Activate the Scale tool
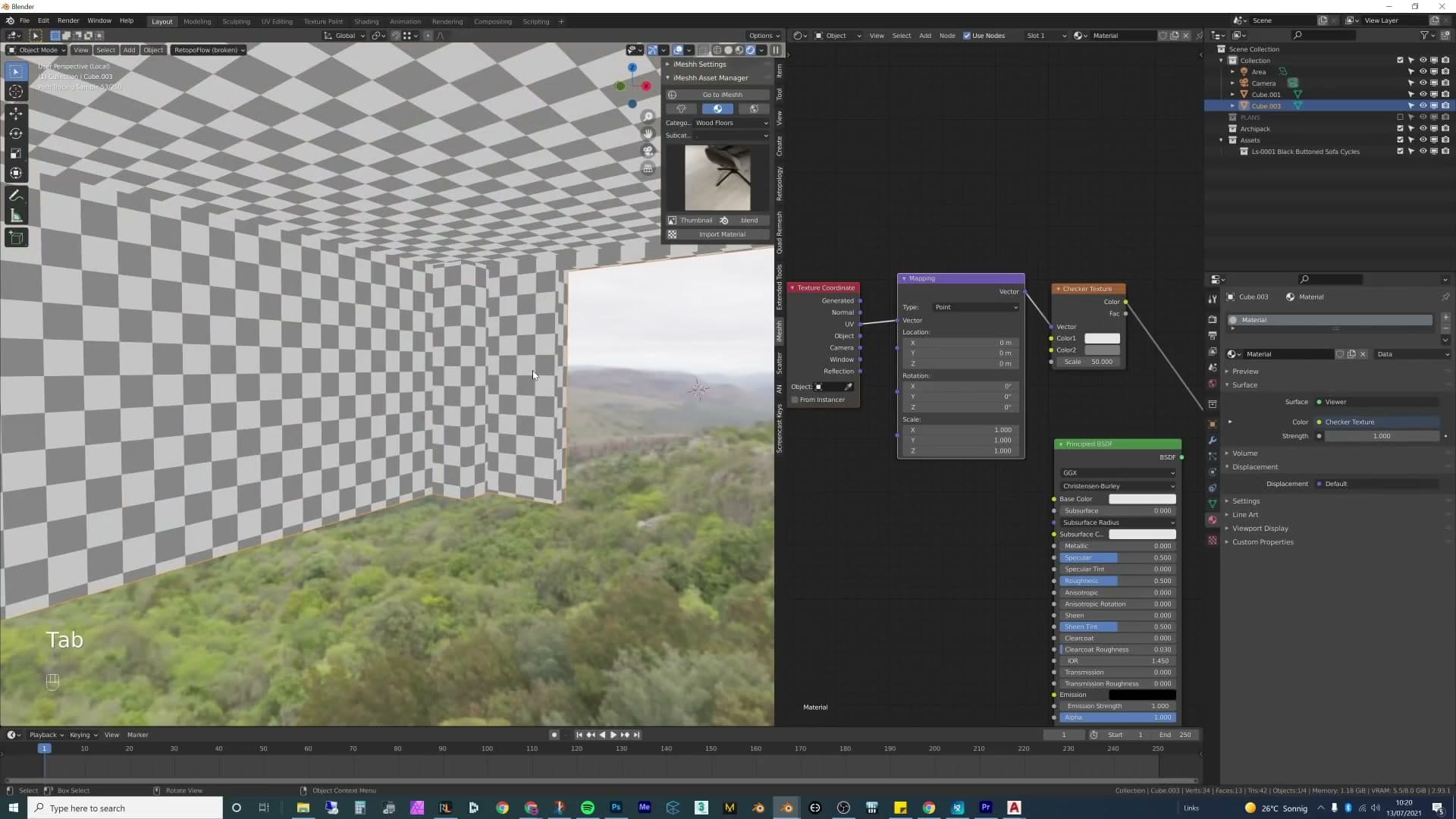 16,153
